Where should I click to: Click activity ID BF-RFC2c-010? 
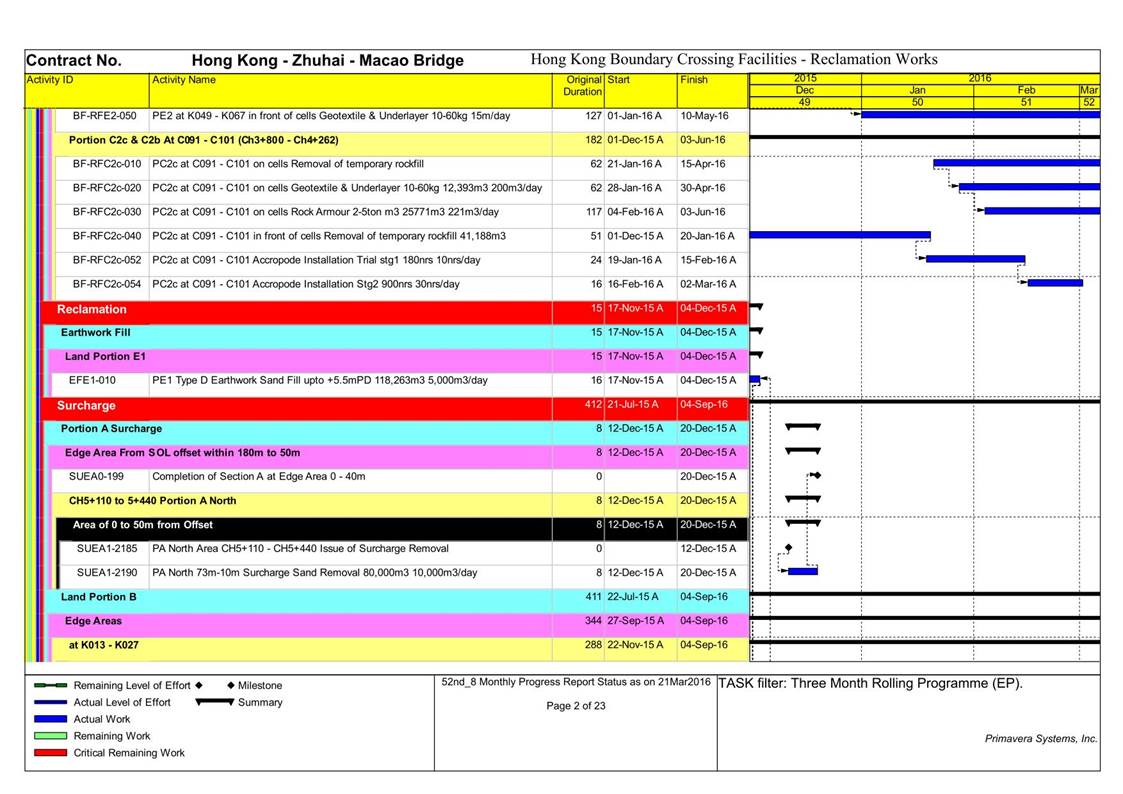point(107,164)
